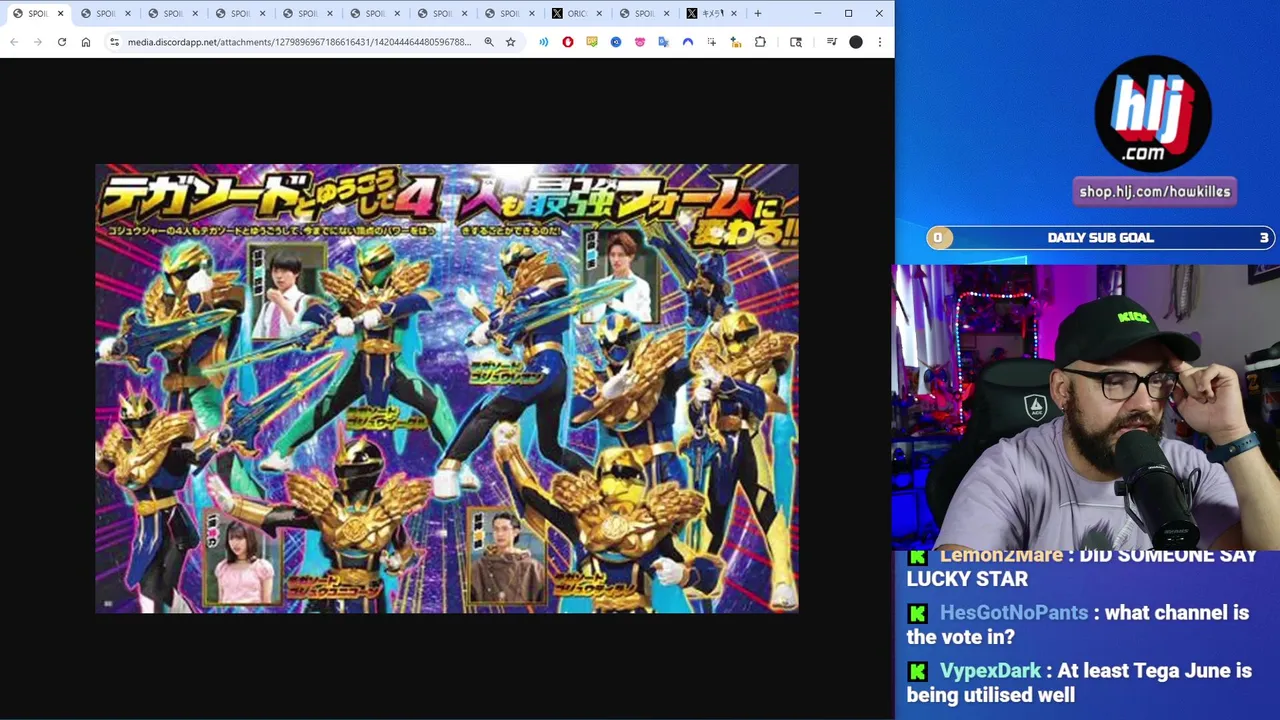Open the browser home page icon
The height and width of the screenshot is (720, 1280).
(86, 42)
